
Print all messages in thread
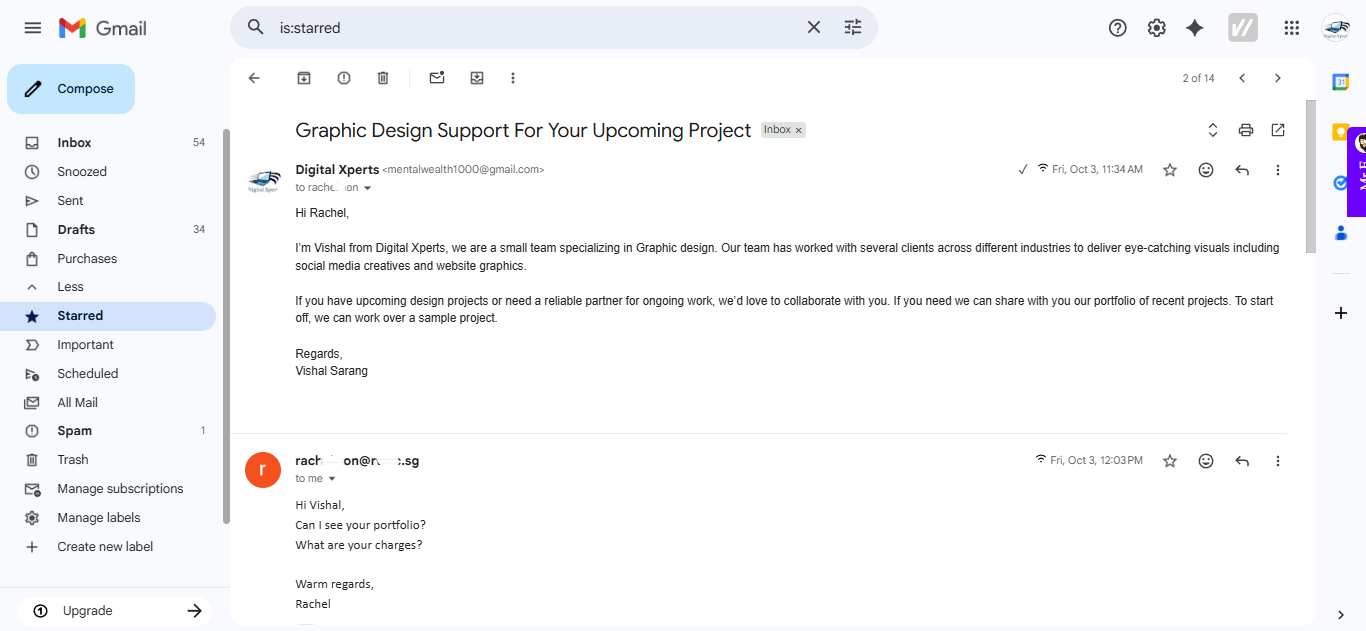(x=1246, y=130)
